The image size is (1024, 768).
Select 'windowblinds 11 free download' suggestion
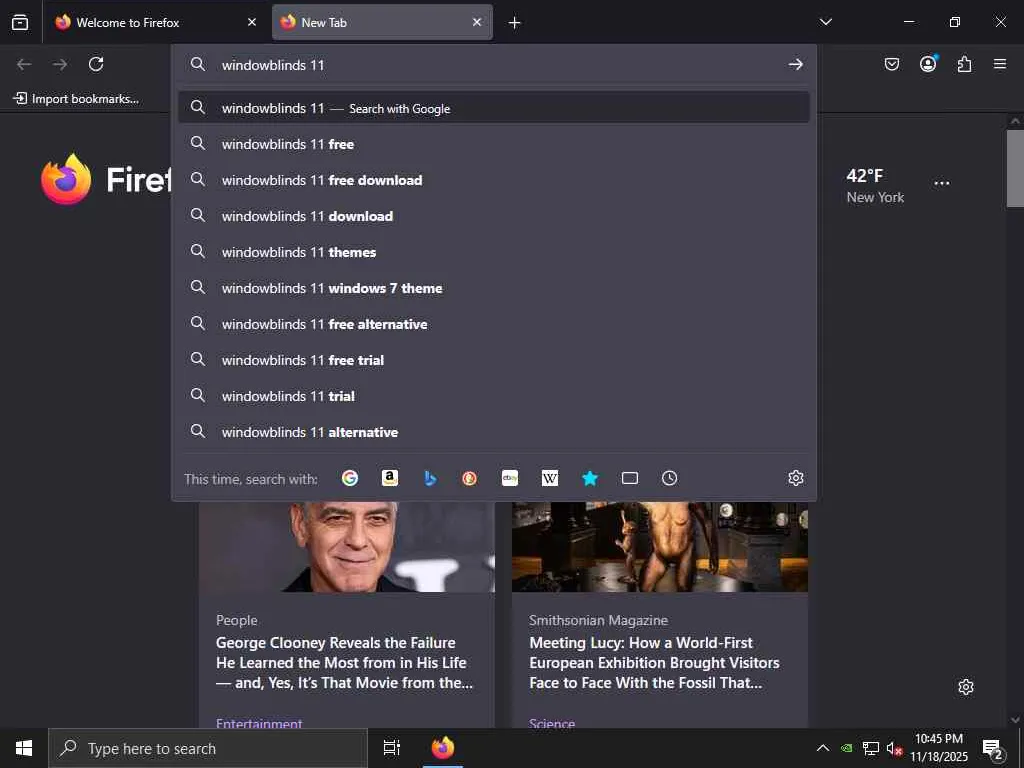494,180
